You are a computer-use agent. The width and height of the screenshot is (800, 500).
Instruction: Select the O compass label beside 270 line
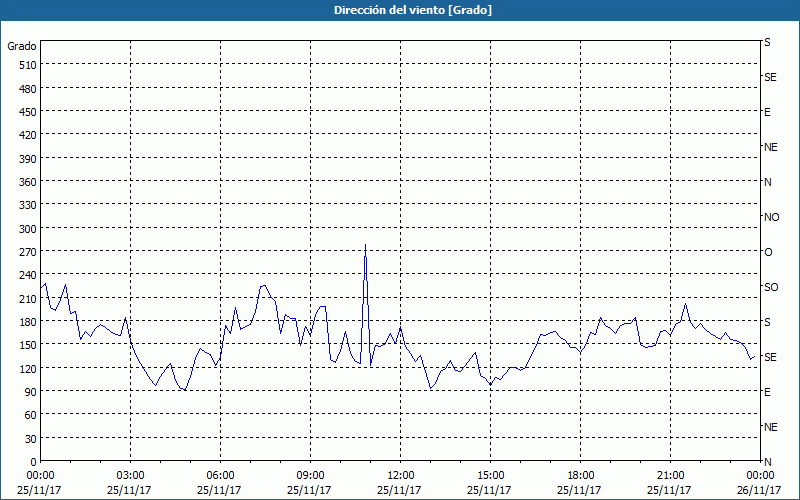click(768, 253)
